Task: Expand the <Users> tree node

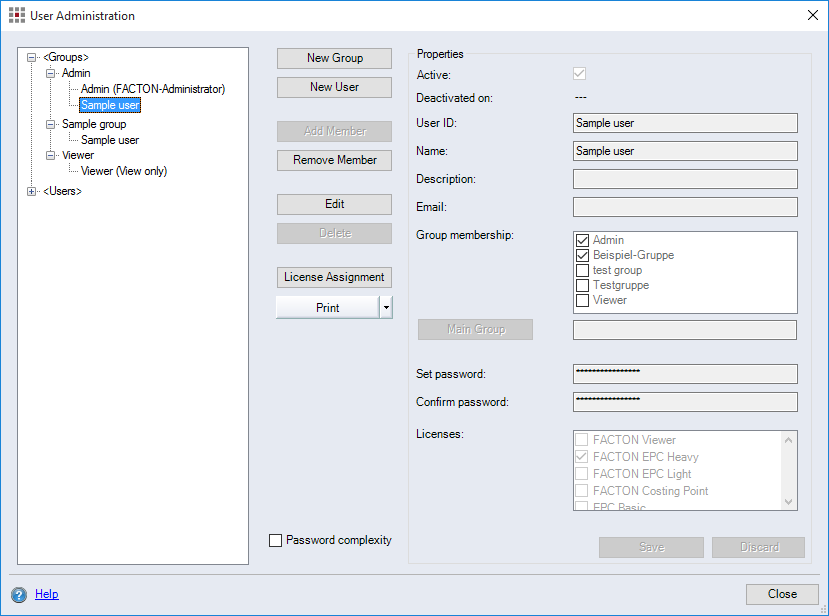Action: point(31,191)
